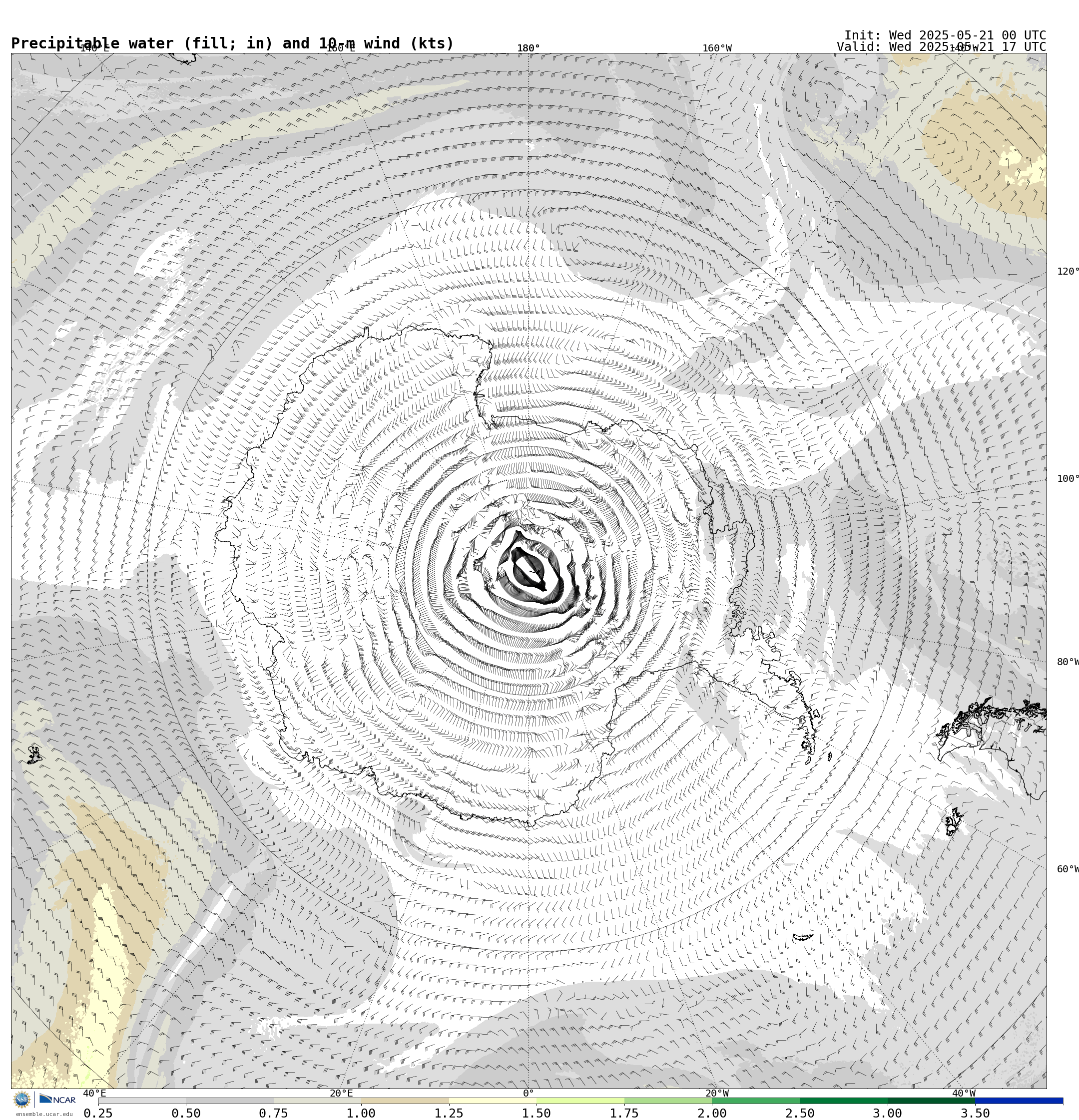Select the 'Init: Wed 2025-05-21 00 UTC' text

(x=945, y=35)
